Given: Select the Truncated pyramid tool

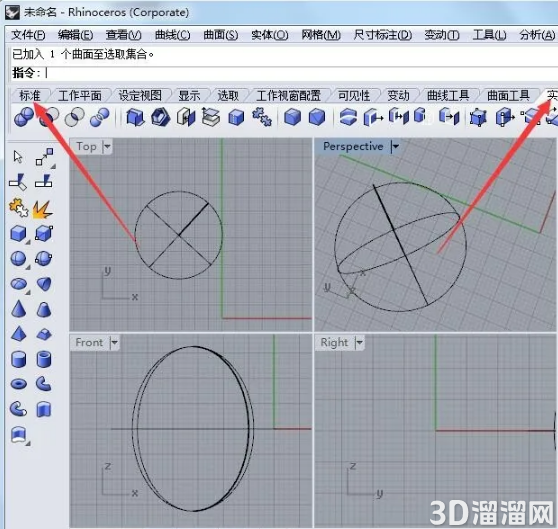Looking at the screenshot, I should click(x=44, y=334).
